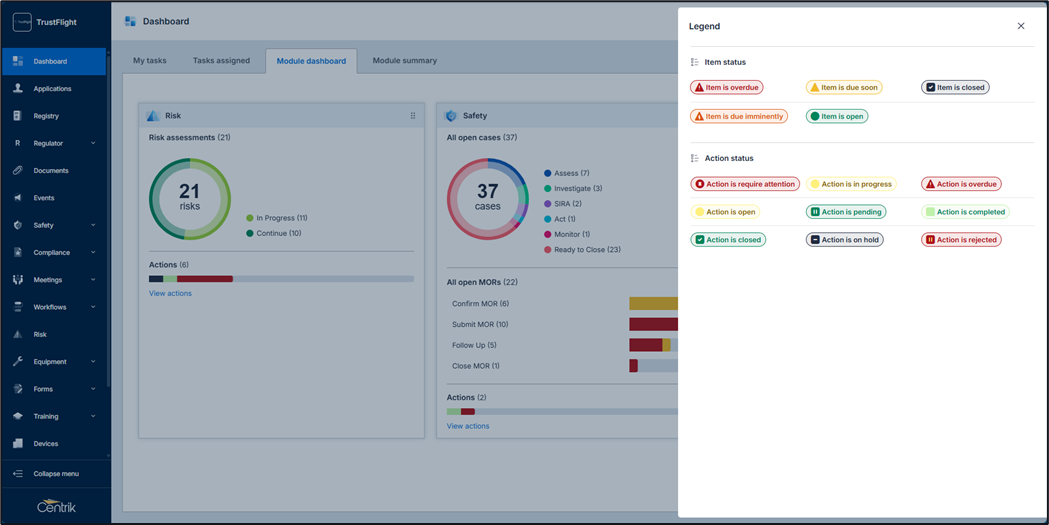This screenshot has width=1049, height=525.
Task: Click View actions link in Safety card
Action: (x=468, y=426)
